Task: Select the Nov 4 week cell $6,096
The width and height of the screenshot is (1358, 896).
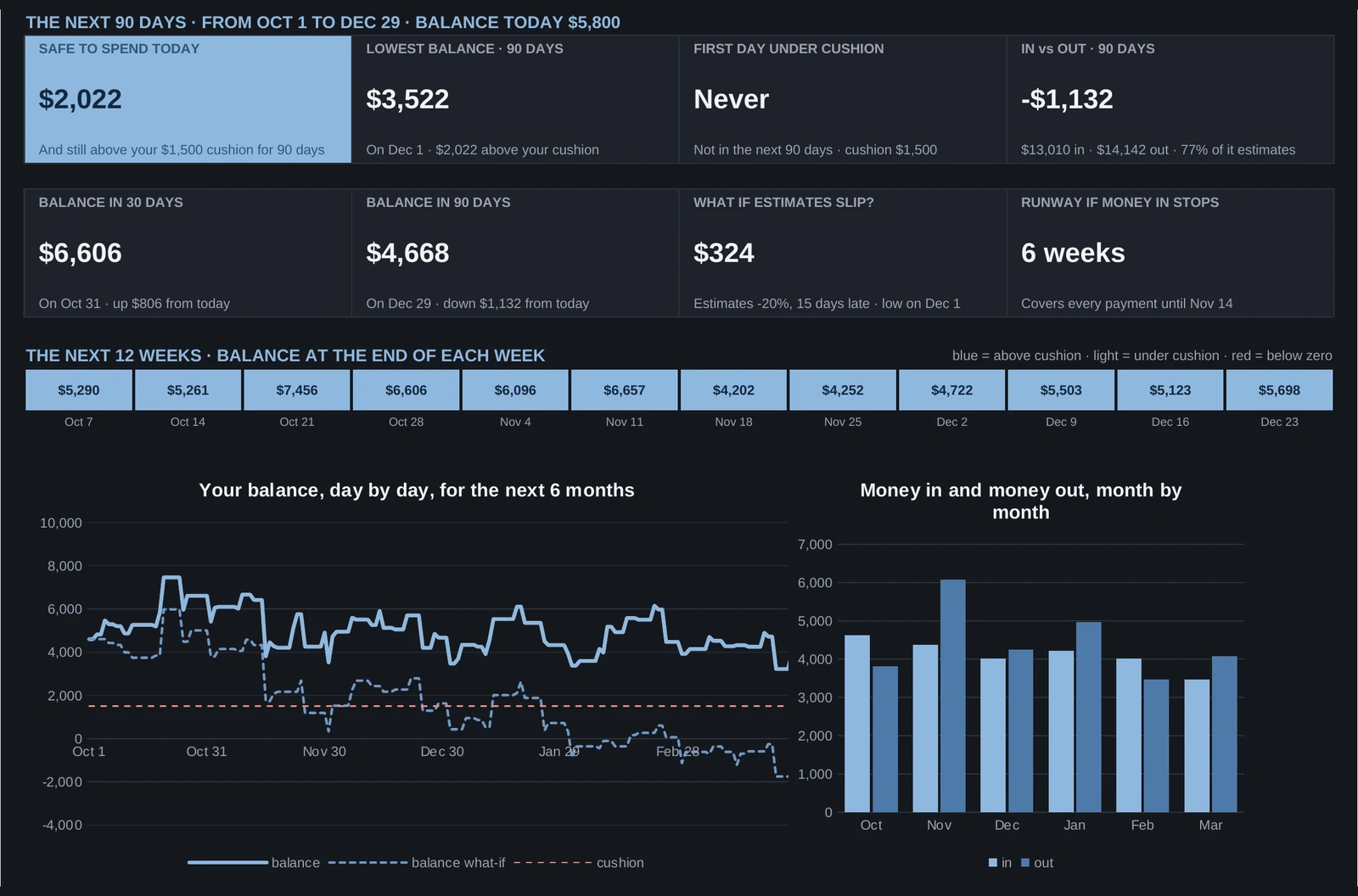Action: click(515, 390)
